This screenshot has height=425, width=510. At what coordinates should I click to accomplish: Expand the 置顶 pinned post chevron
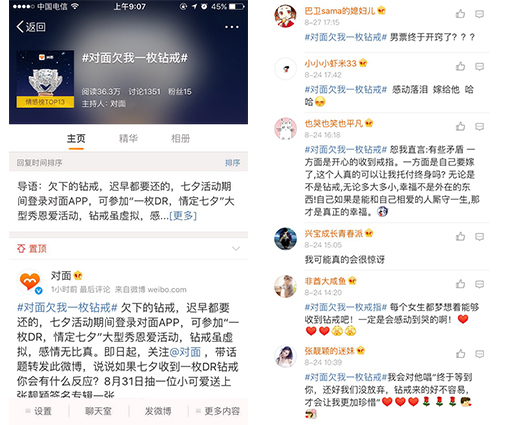tap(236, 248)
